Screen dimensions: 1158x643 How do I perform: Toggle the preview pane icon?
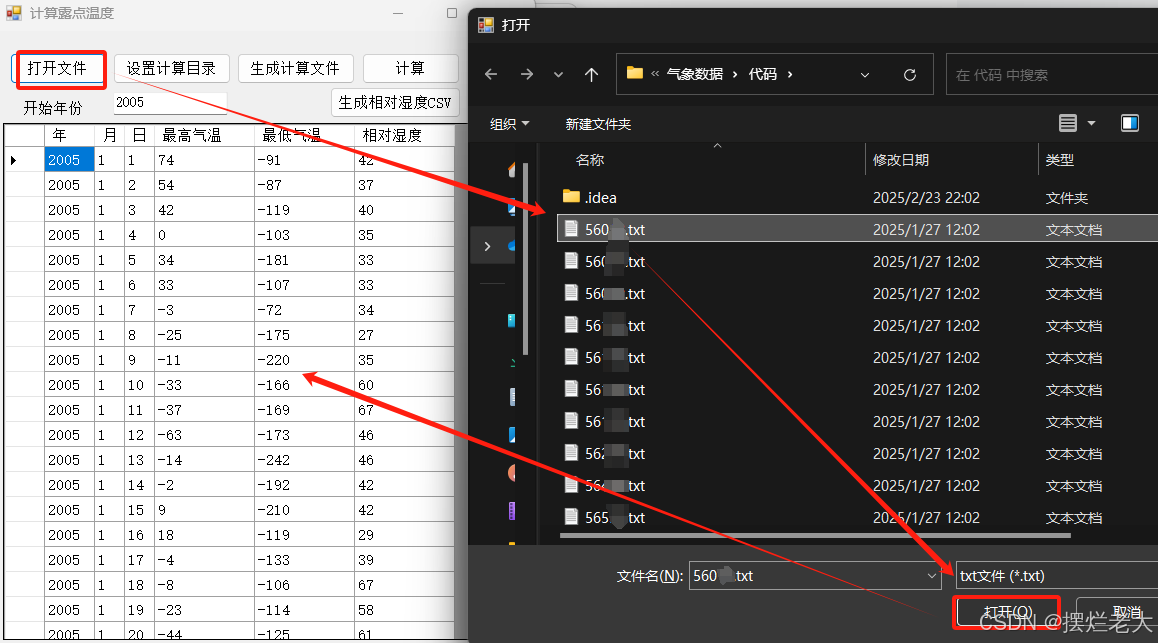tap(1129, 123)
